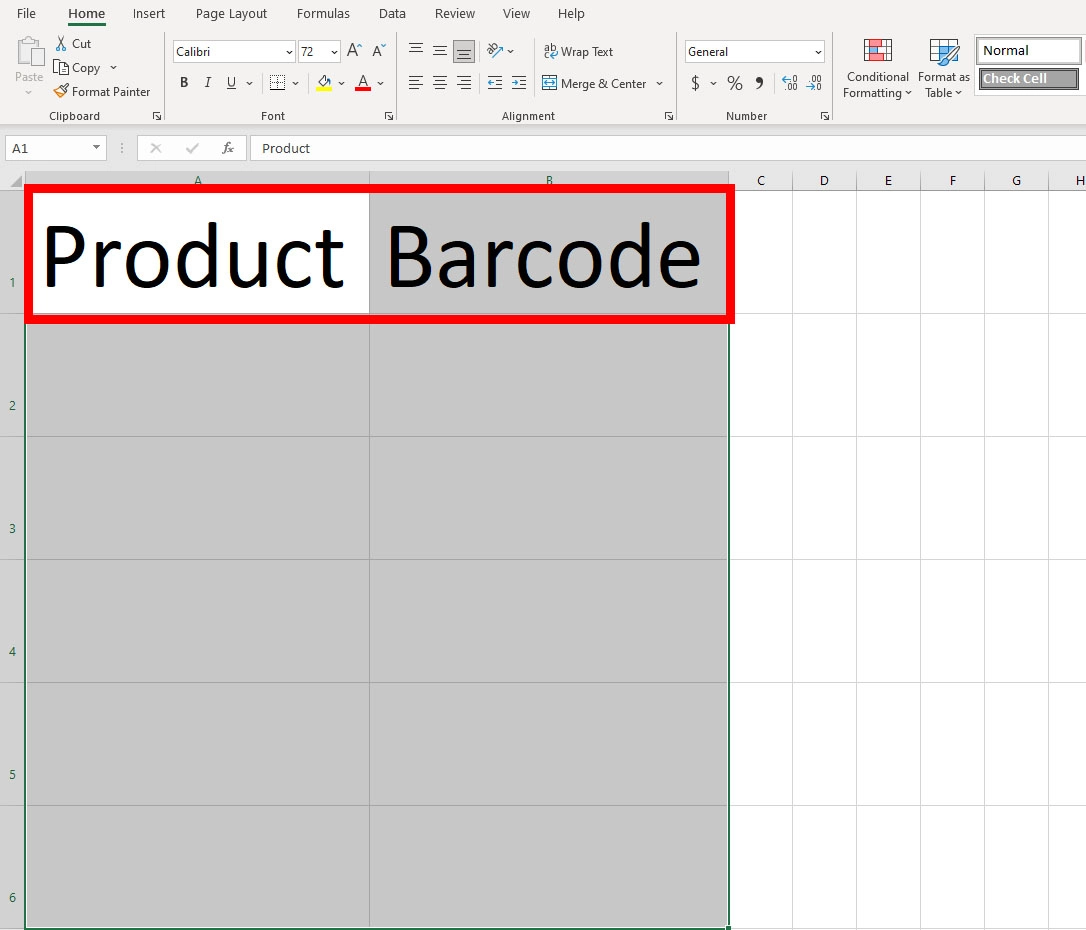Toggle bold formatting
1086x930 pixels.
(184, 82)
